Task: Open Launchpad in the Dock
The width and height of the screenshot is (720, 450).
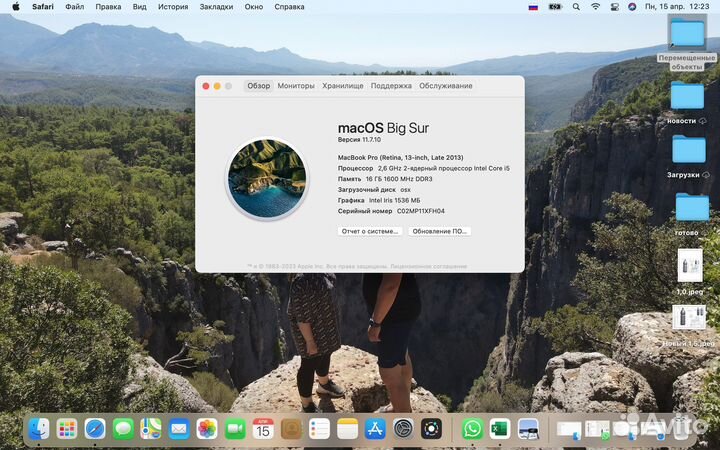Action: tap(67, 429)
